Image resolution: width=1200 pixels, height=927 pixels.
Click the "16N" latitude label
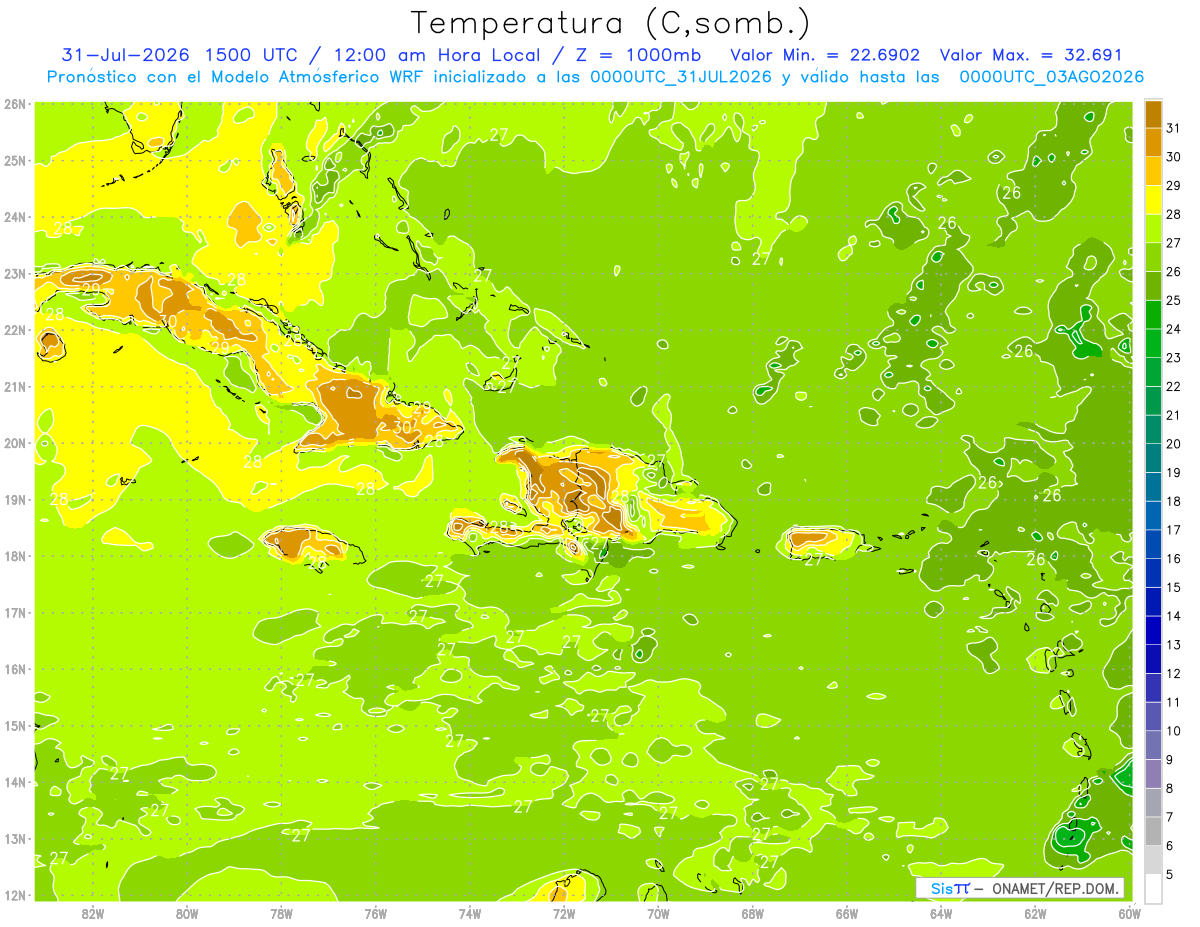point(15,669)
